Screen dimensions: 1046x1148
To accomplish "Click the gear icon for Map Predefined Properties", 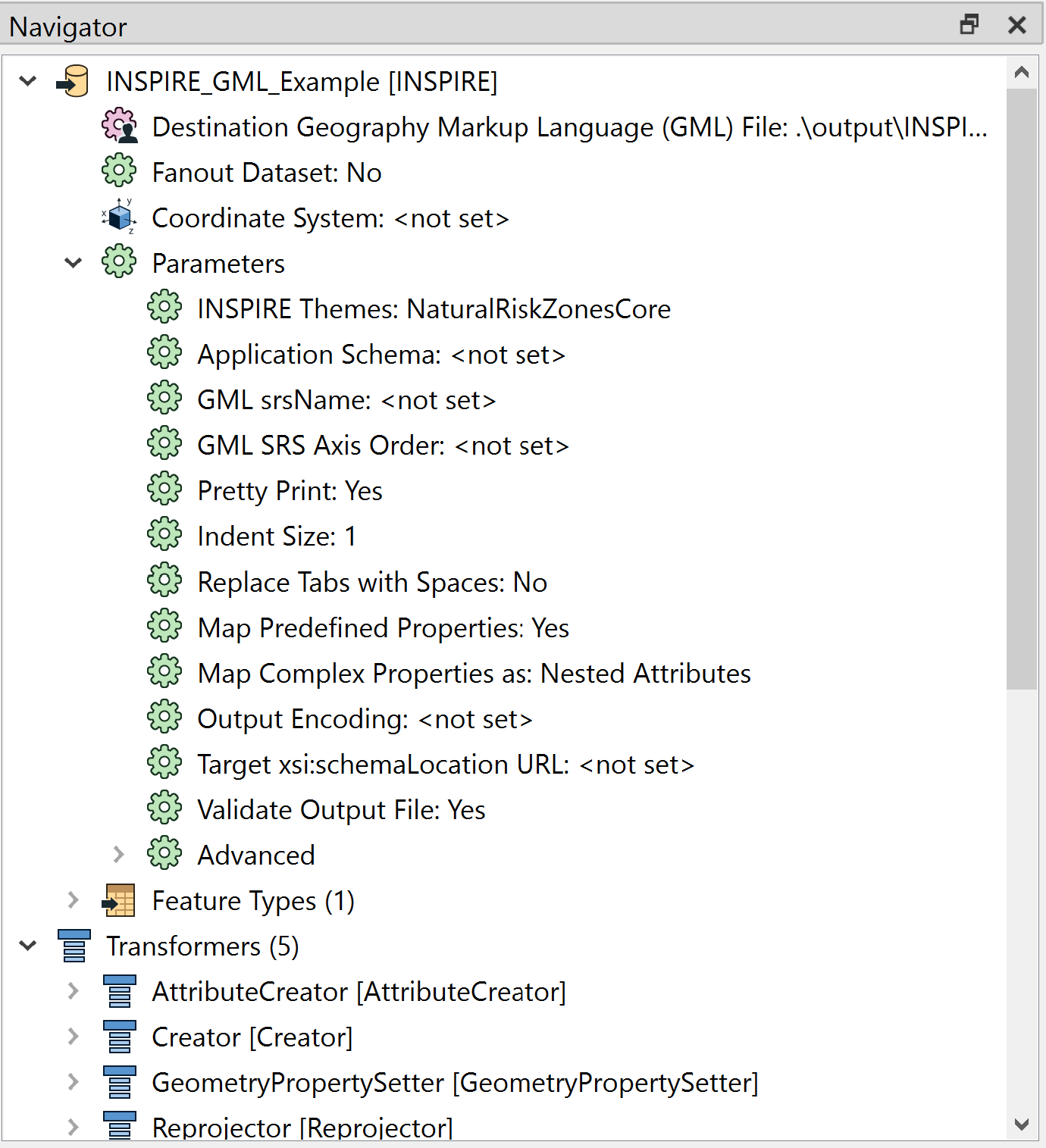I will (164, 626).
